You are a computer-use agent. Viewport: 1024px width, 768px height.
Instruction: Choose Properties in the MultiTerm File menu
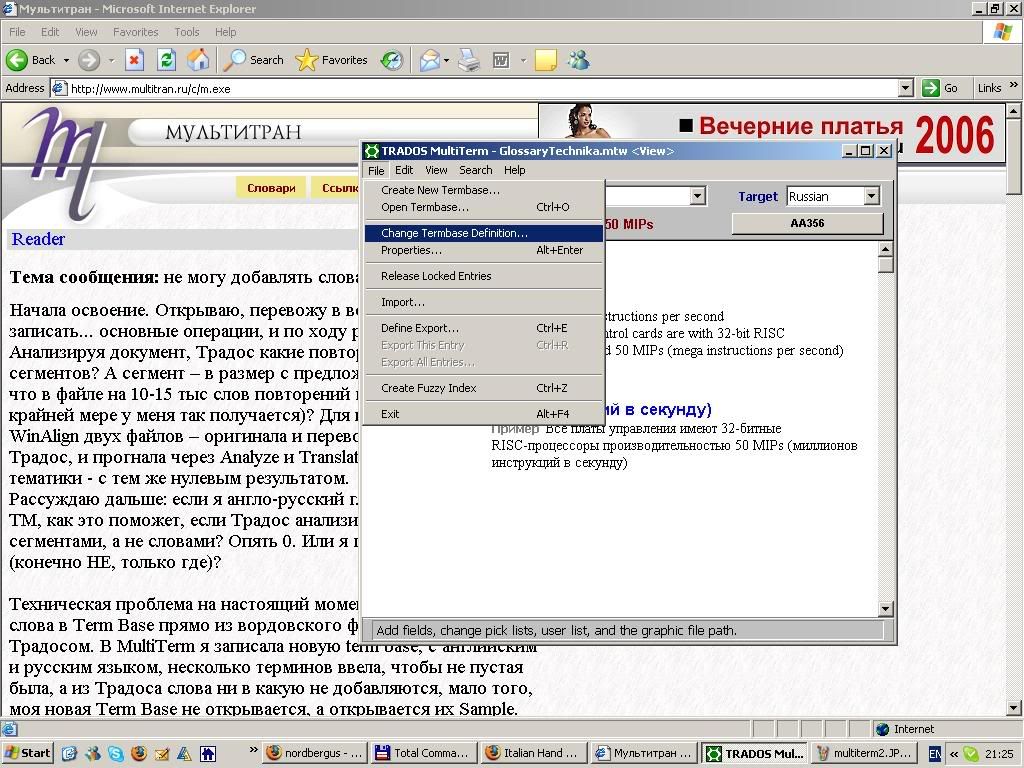coord(483,250)
